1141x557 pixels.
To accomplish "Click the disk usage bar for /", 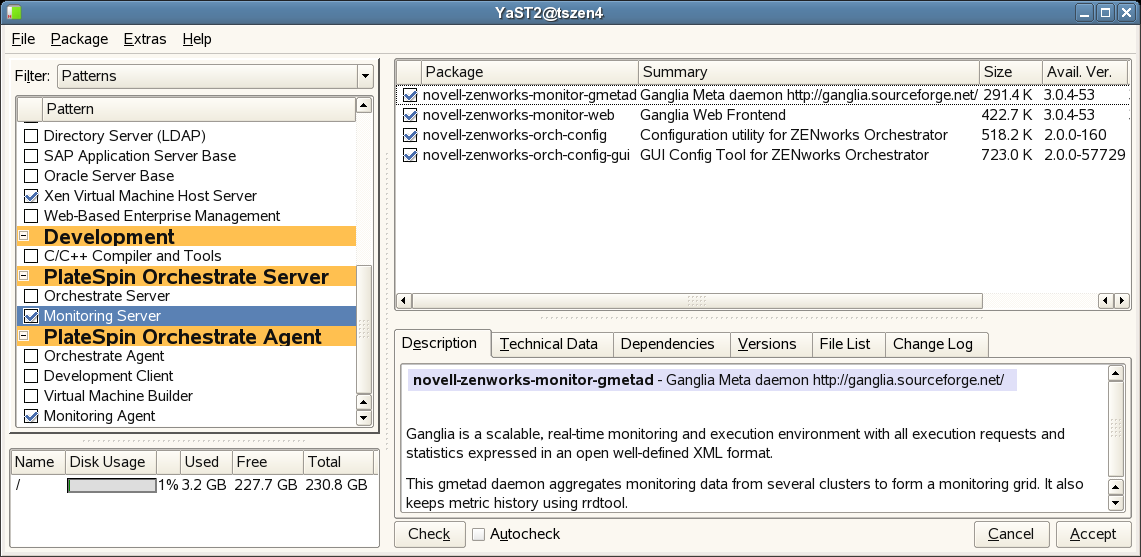I will [111, 485].
